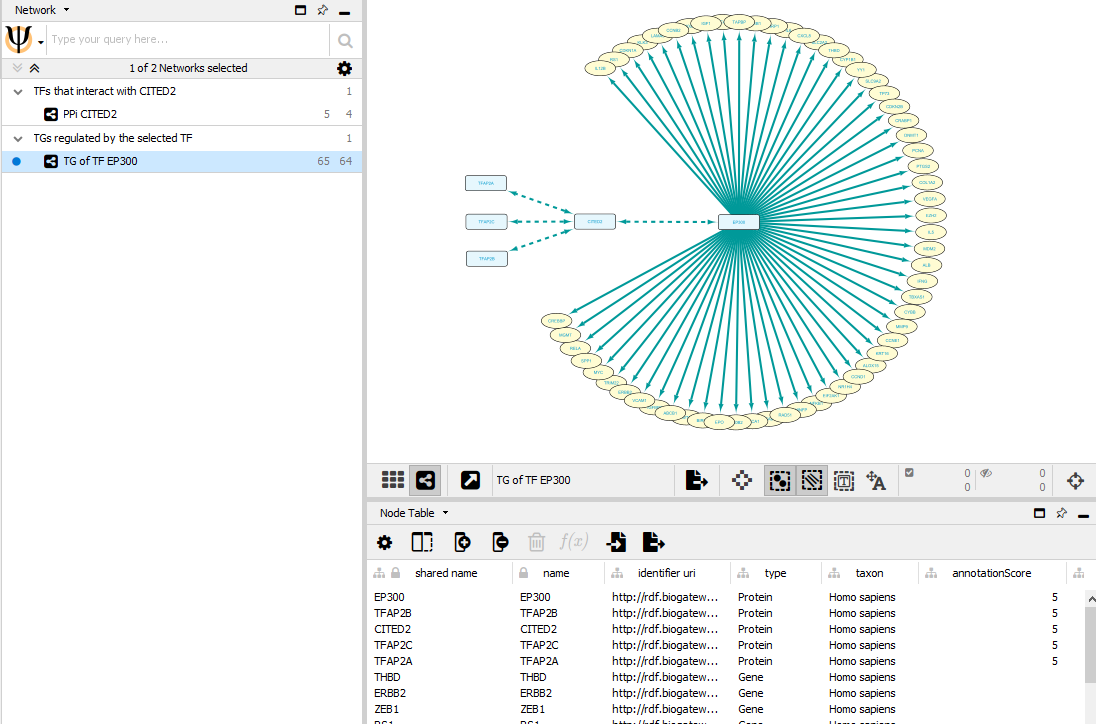Select the TFAP2B shared name cell
1096x724 pixels.
(393, 613)
